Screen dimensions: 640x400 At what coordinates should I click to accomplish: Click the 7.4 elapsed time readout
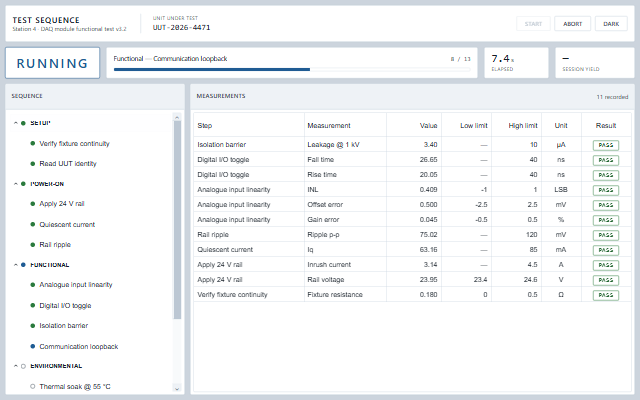pos(502,58)
